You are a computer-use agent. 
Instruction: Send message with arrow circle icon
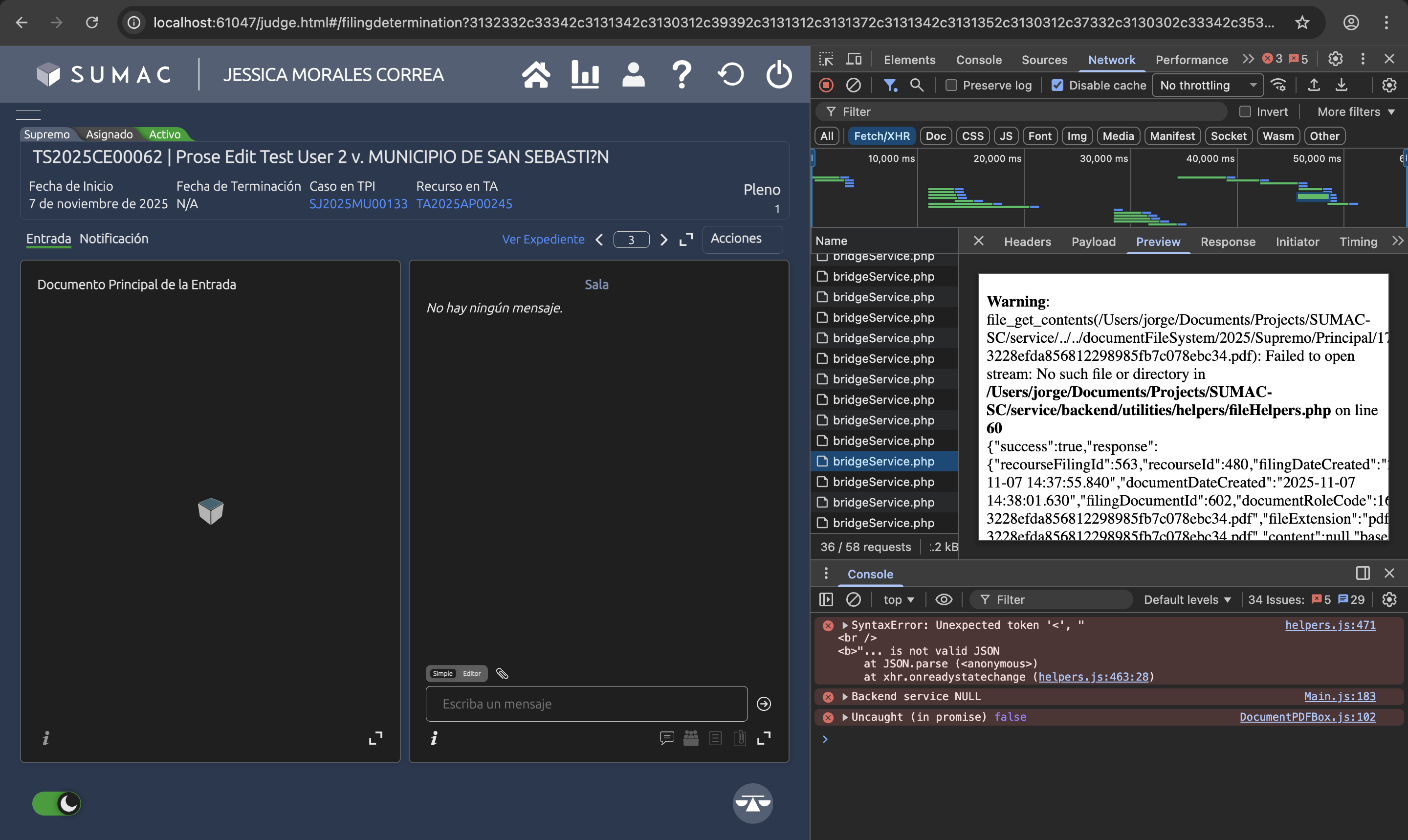point(764,704)
